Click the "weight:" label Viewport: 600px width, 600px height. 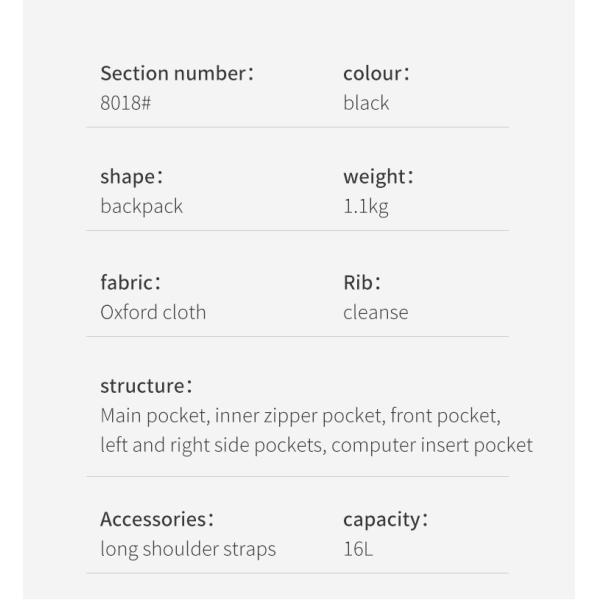pos(378,177)
